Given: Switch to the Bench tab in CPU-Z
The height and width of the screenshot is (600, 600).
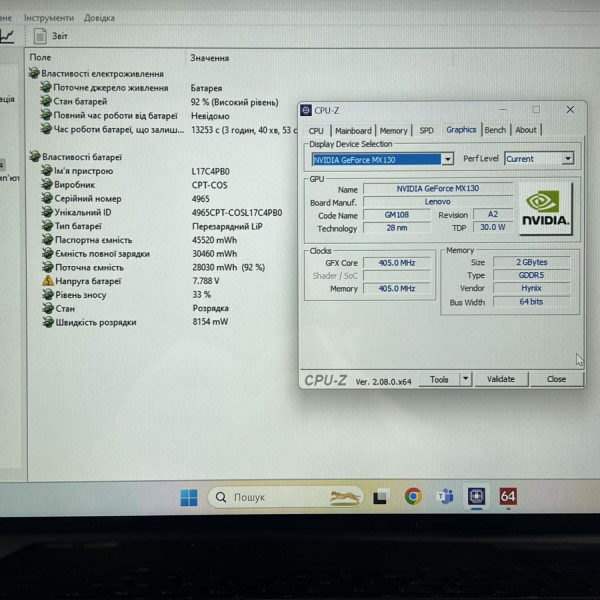Looking at the screenshot, I should [495, 130].
